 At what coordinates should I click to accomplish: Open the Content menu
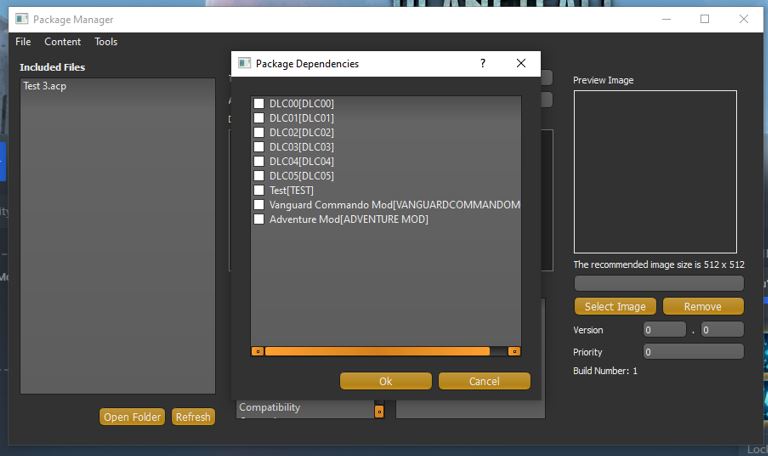(x=62, y=42)
